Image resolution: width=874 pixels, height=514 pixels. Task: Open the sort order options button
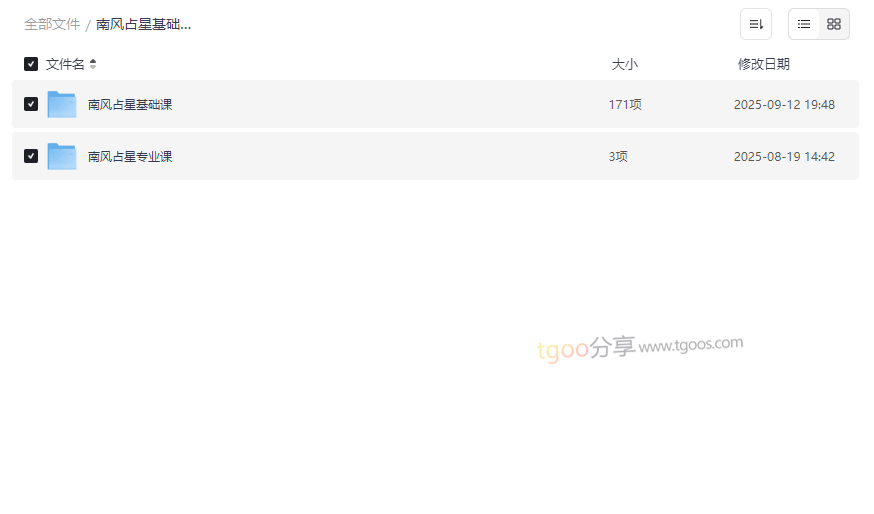point(756,24)
